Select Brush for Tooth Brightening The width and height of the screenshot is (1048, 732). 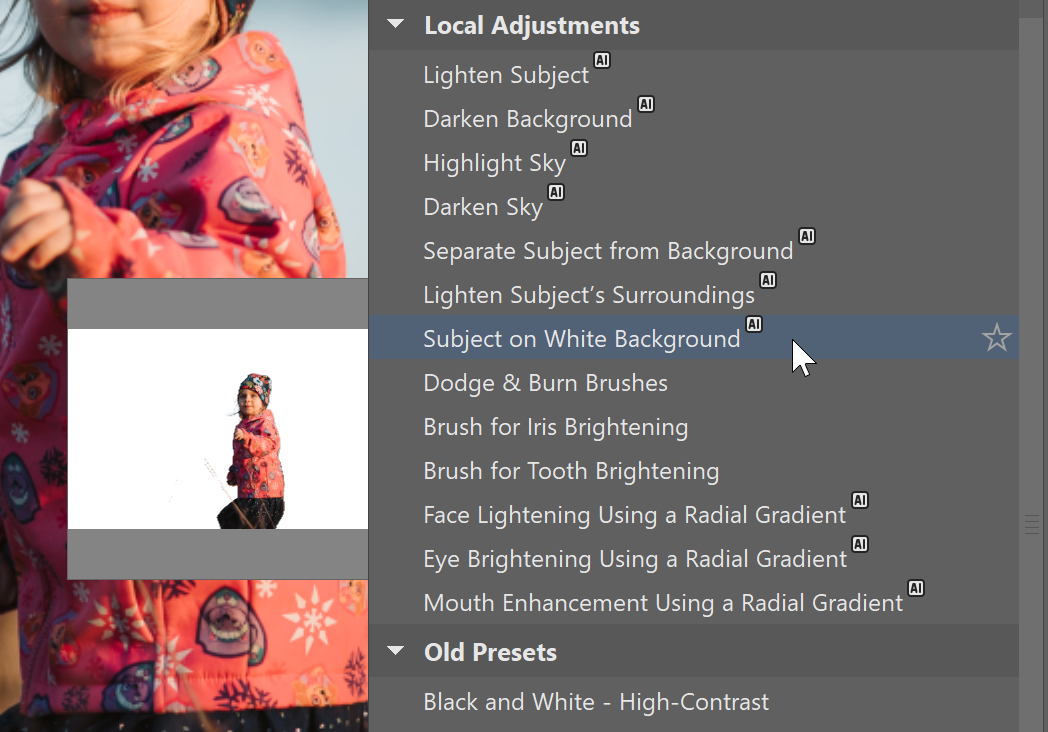coord(571,471)
